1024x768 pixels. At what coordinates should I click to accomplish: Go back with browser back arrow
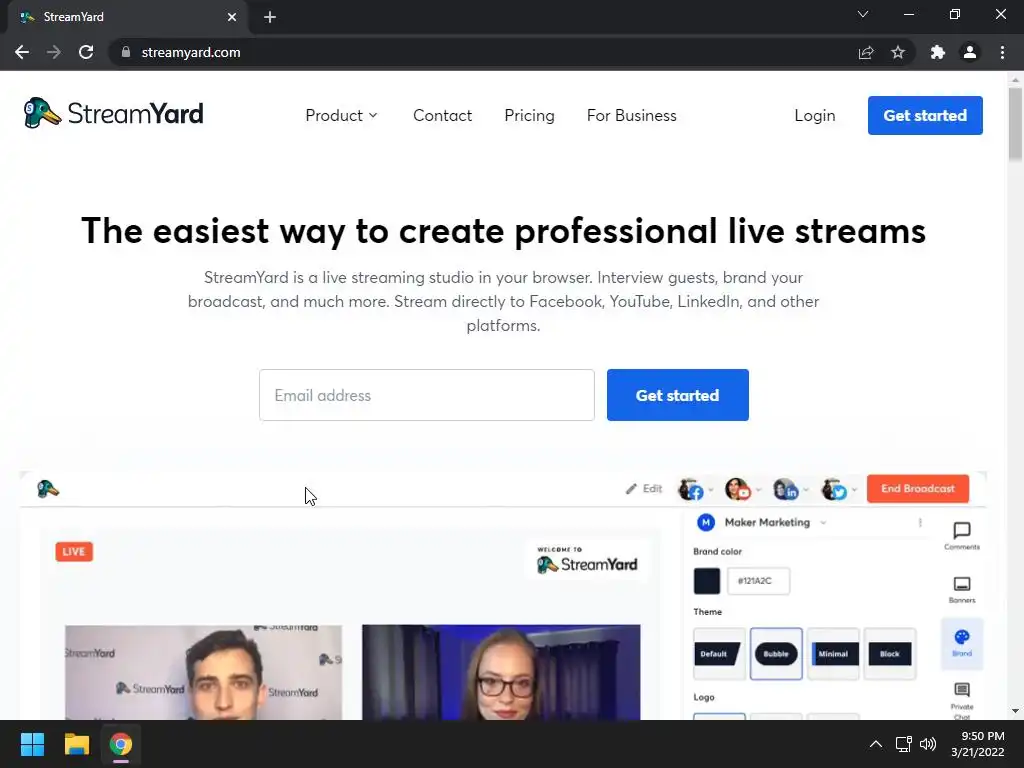(x=22, y=52)
